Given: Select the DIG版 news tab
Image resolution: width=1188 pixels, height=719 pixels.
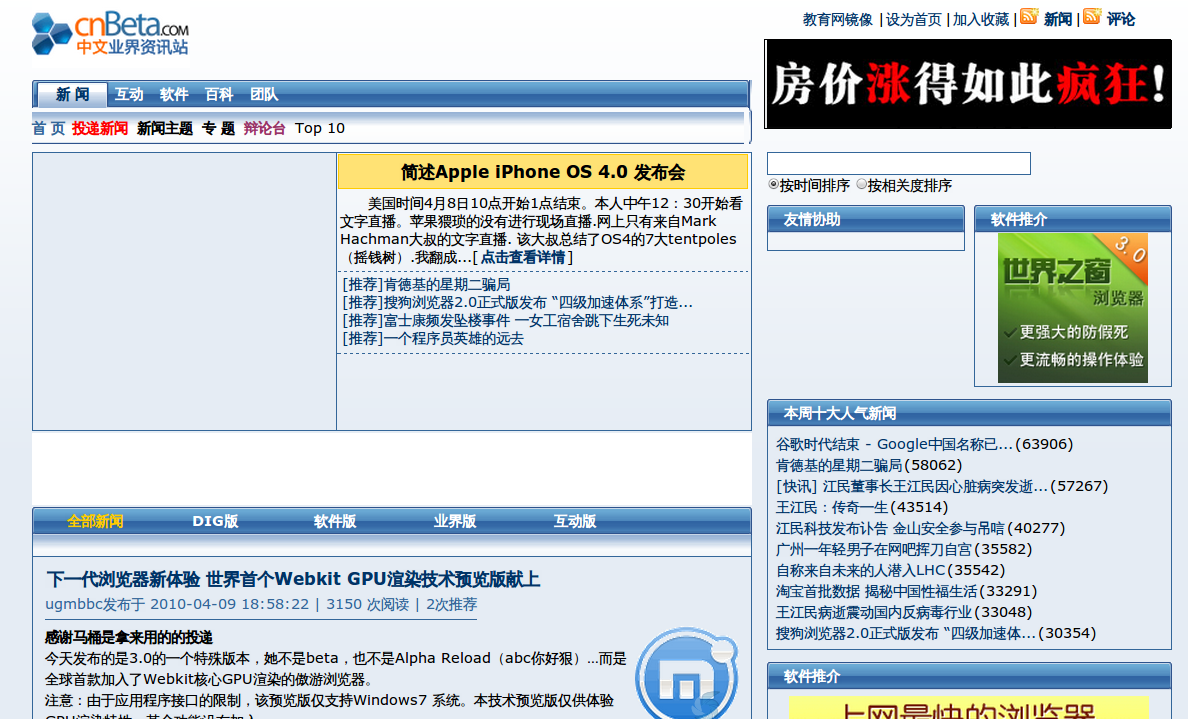Looking at the screenshot, I should [x=215, y=521].
